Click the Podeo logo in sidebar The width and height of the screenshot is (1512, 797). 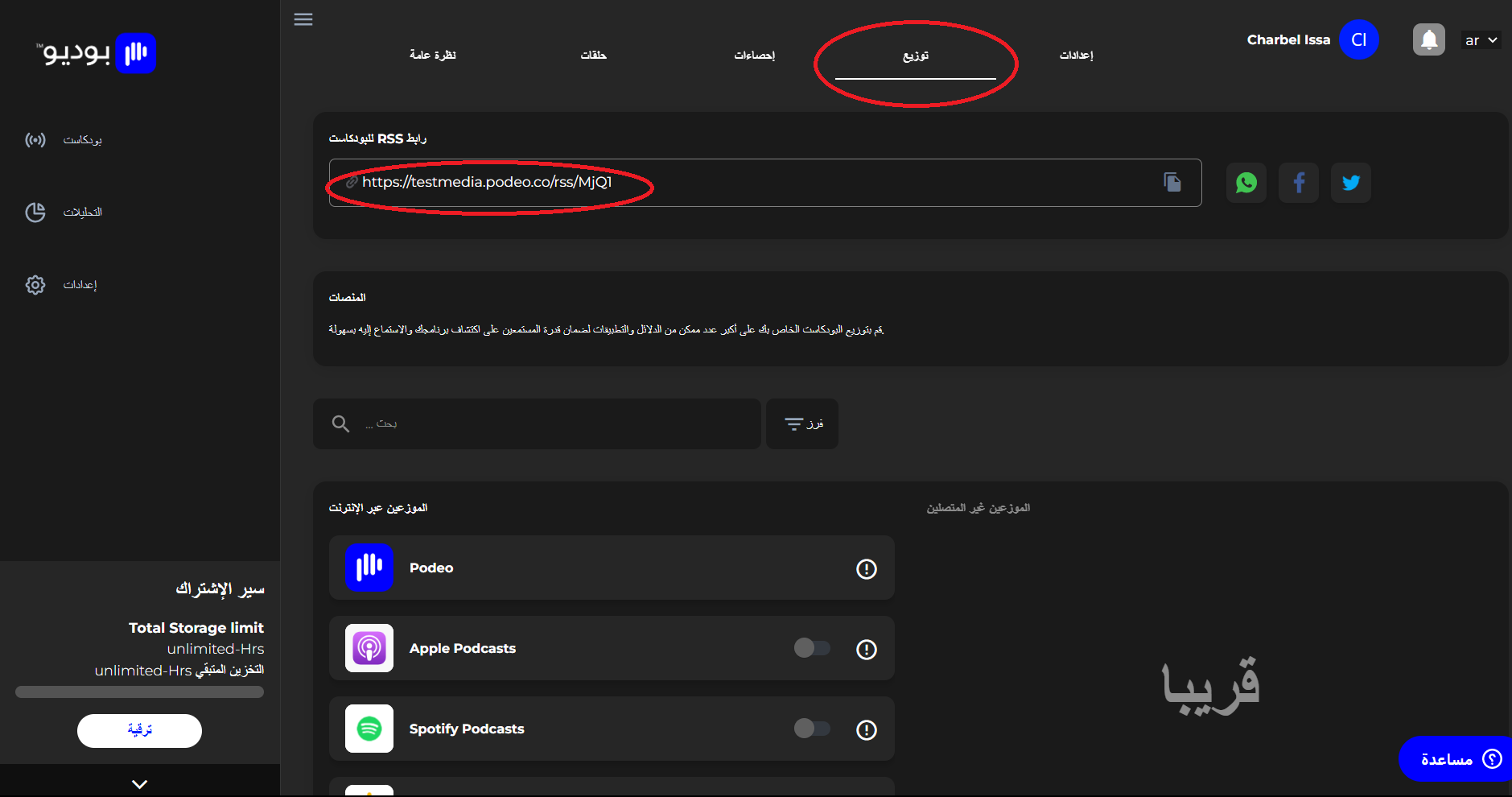coord(96,53)
